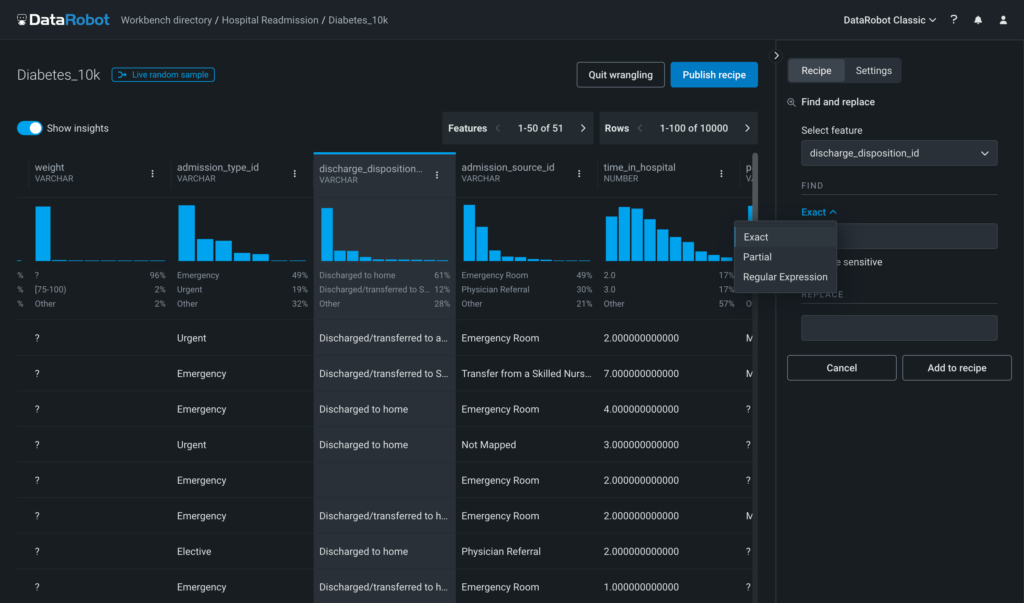
Task: Choose Partial match option
Action: [786, 257]
